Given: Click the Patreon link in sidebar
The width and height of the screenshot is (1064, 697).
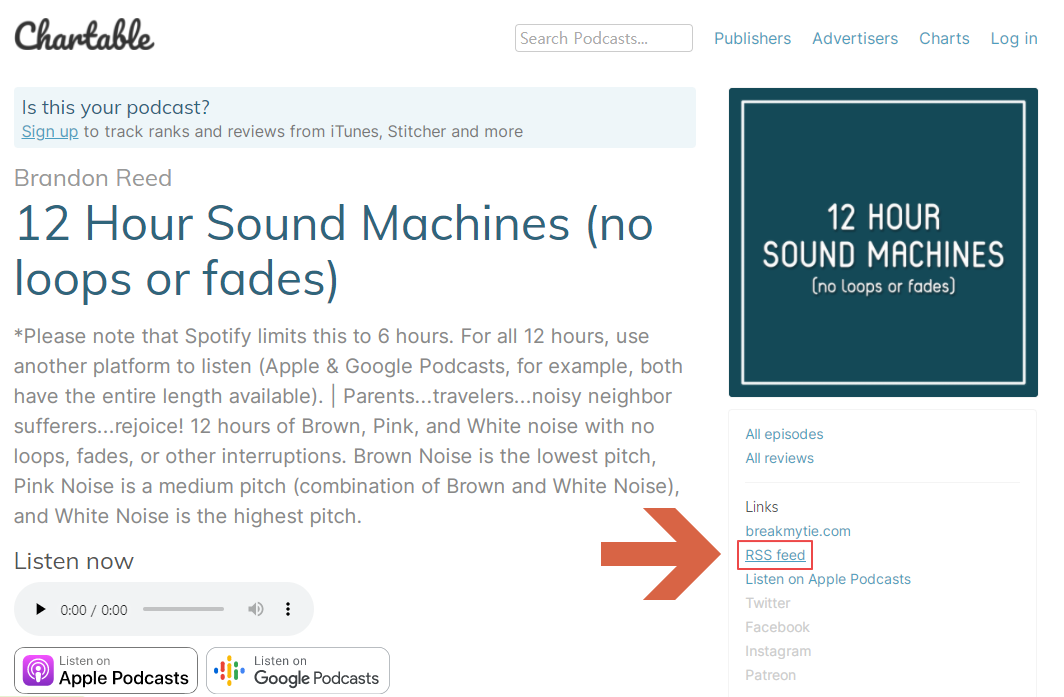Looking at the screenshot, I should coord(770,675).
